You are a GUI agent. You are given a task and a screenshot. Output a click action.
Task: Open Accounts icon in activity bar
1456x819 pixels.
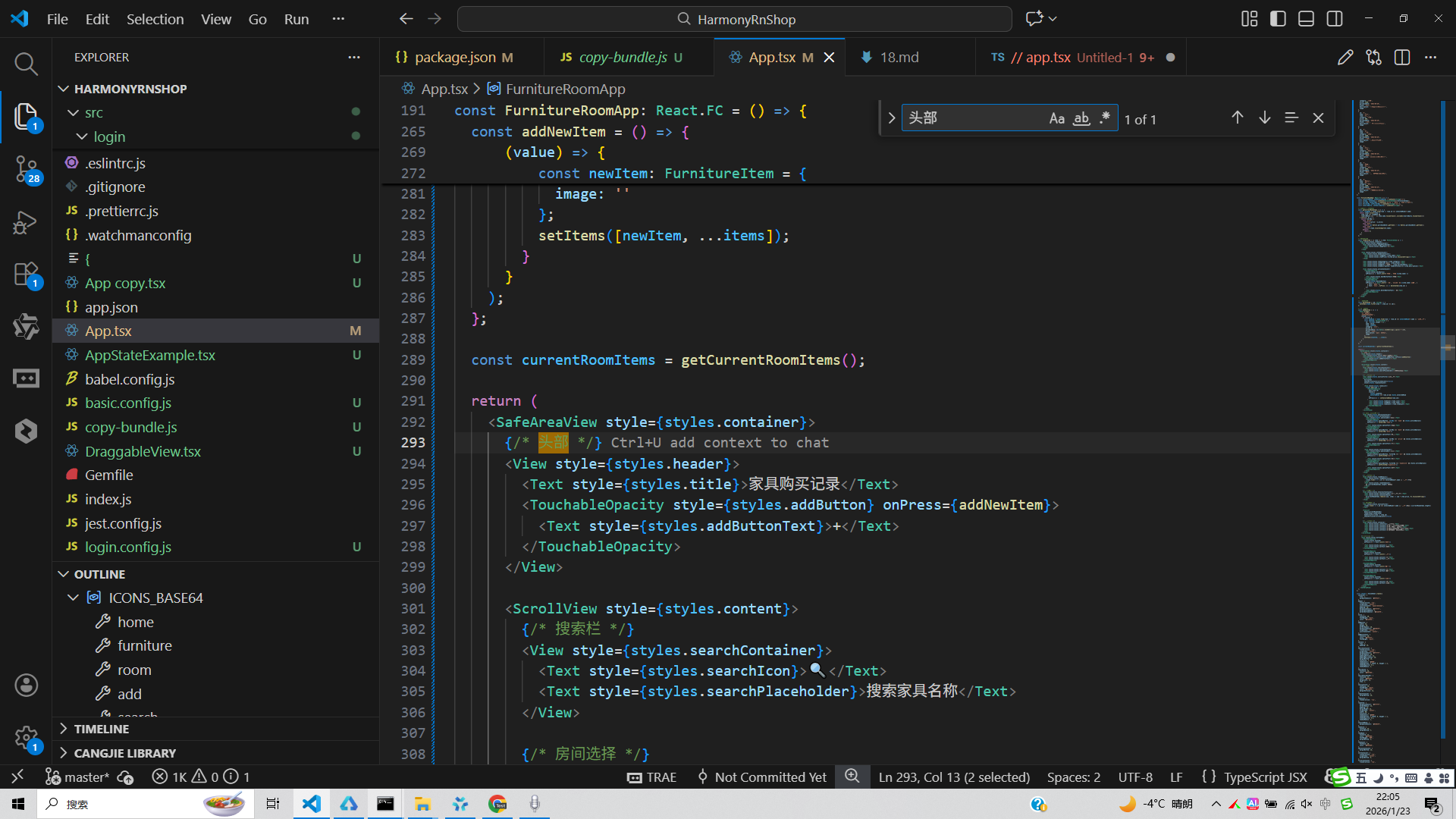pyautogui.click(x=26, y=686)
